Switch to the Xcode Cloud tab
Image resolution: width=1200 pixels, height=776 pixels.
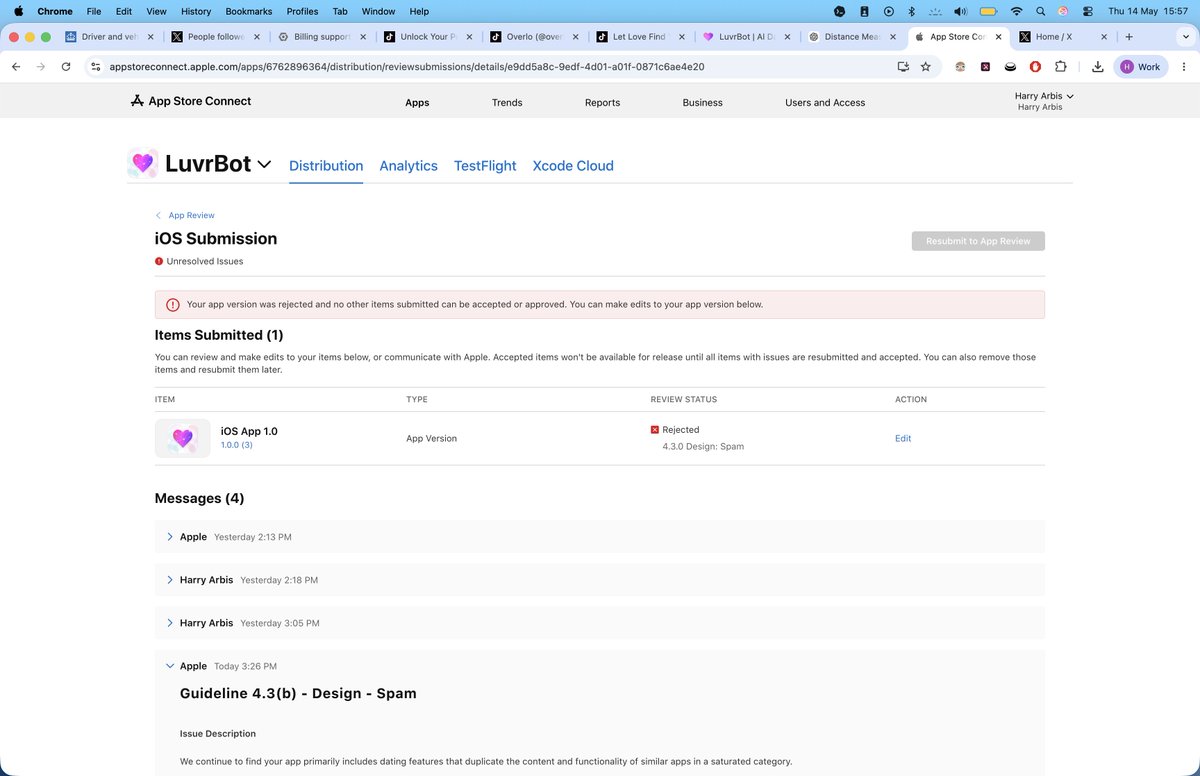click(x=573, y=166)
